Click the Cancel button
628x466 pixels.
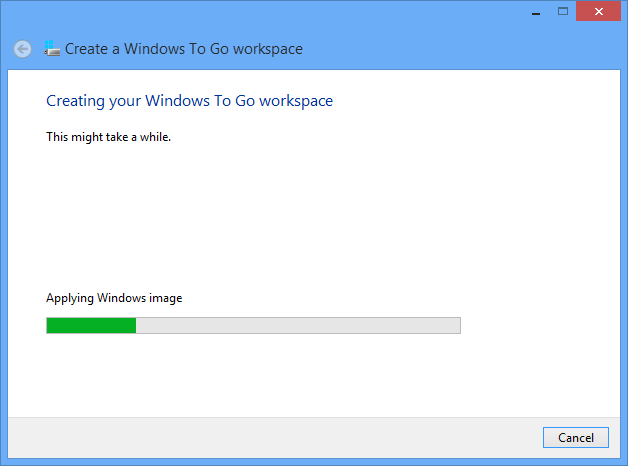(576, 437)
